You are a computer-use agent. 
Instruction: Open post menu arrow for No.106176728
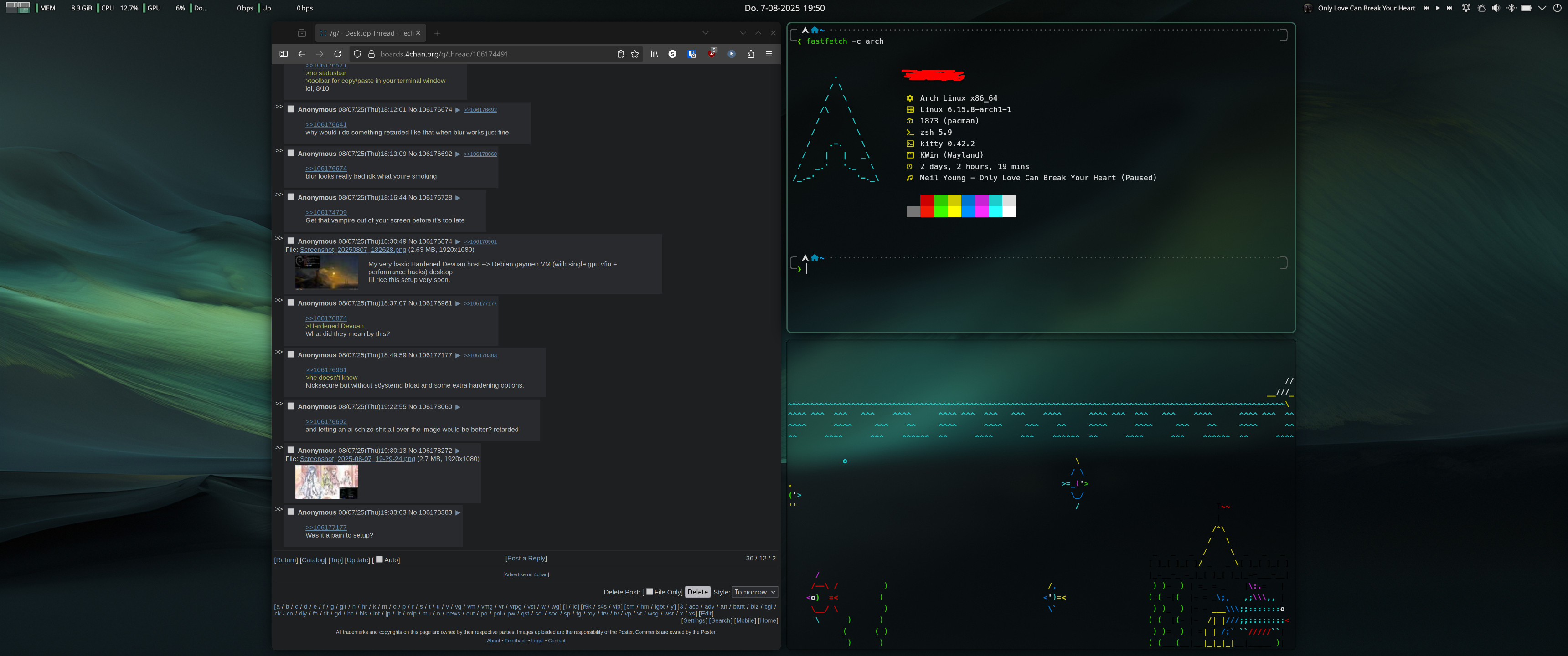click(458, 198)
